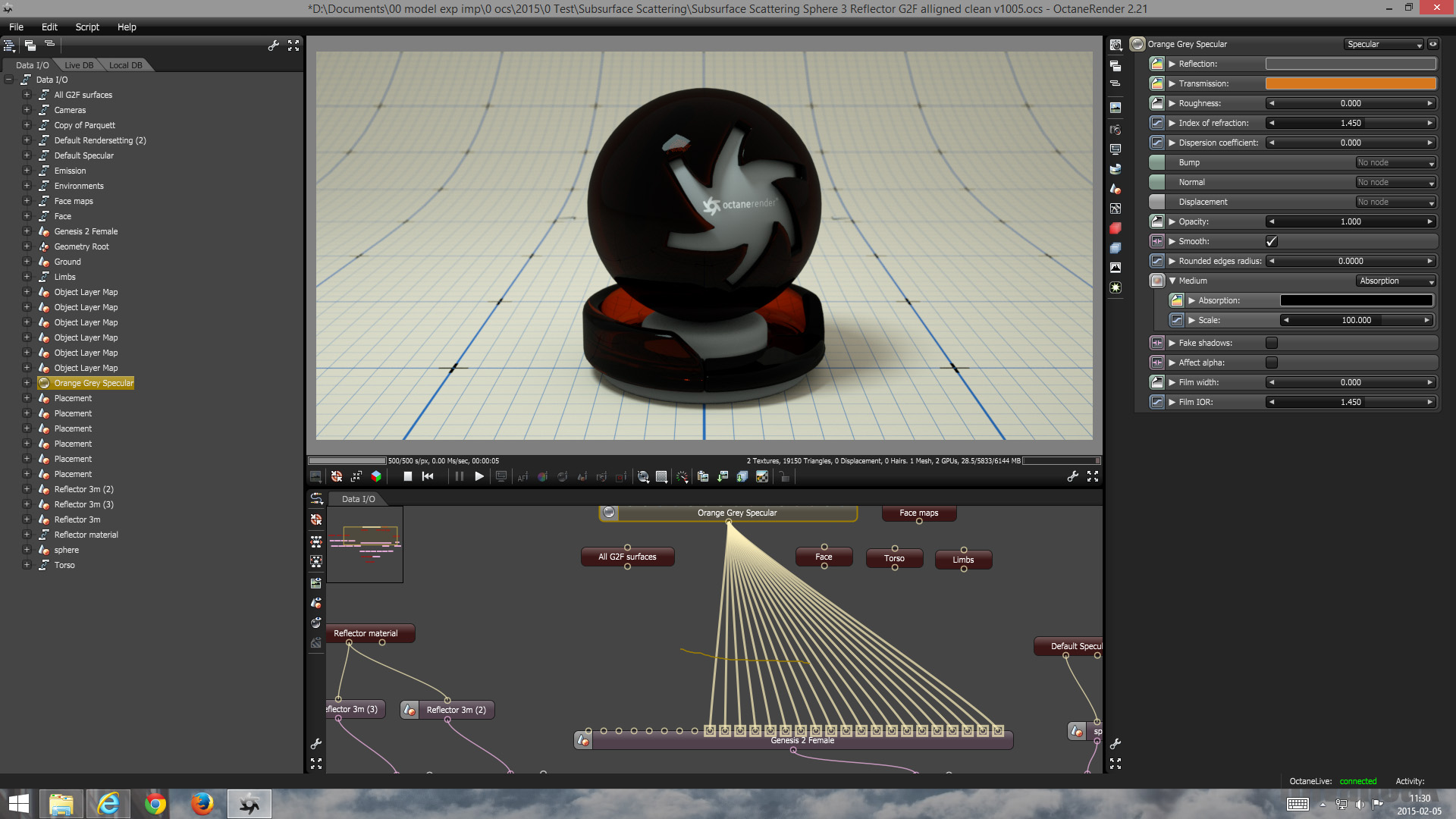Switch to the Local DB tab

click(x=125, y=65)
